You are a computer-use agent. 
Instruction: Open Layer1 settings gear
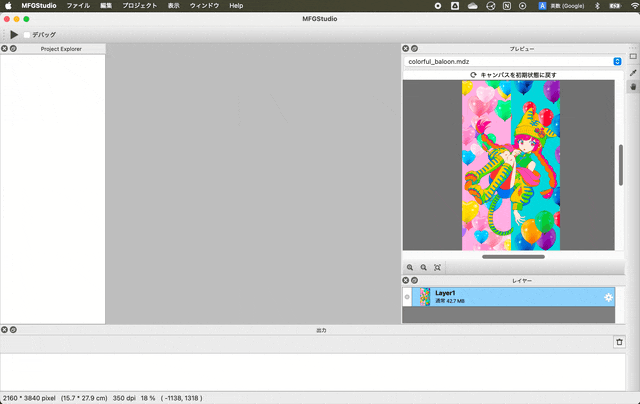(607, 297)
